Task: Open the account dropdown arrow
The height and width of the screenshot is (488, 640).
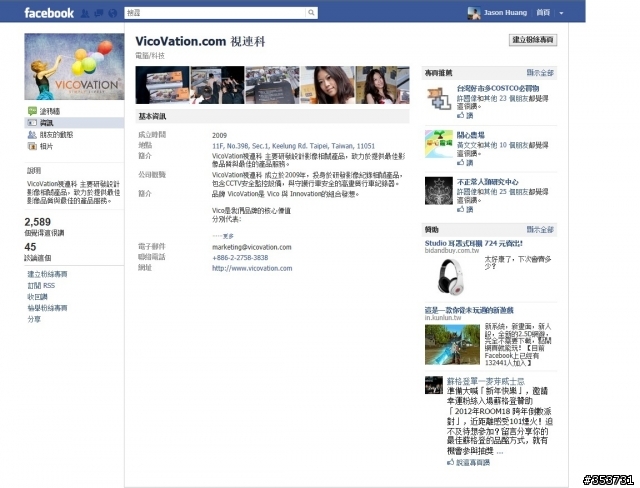Action: pyautogui.click(x=561, y=13)
